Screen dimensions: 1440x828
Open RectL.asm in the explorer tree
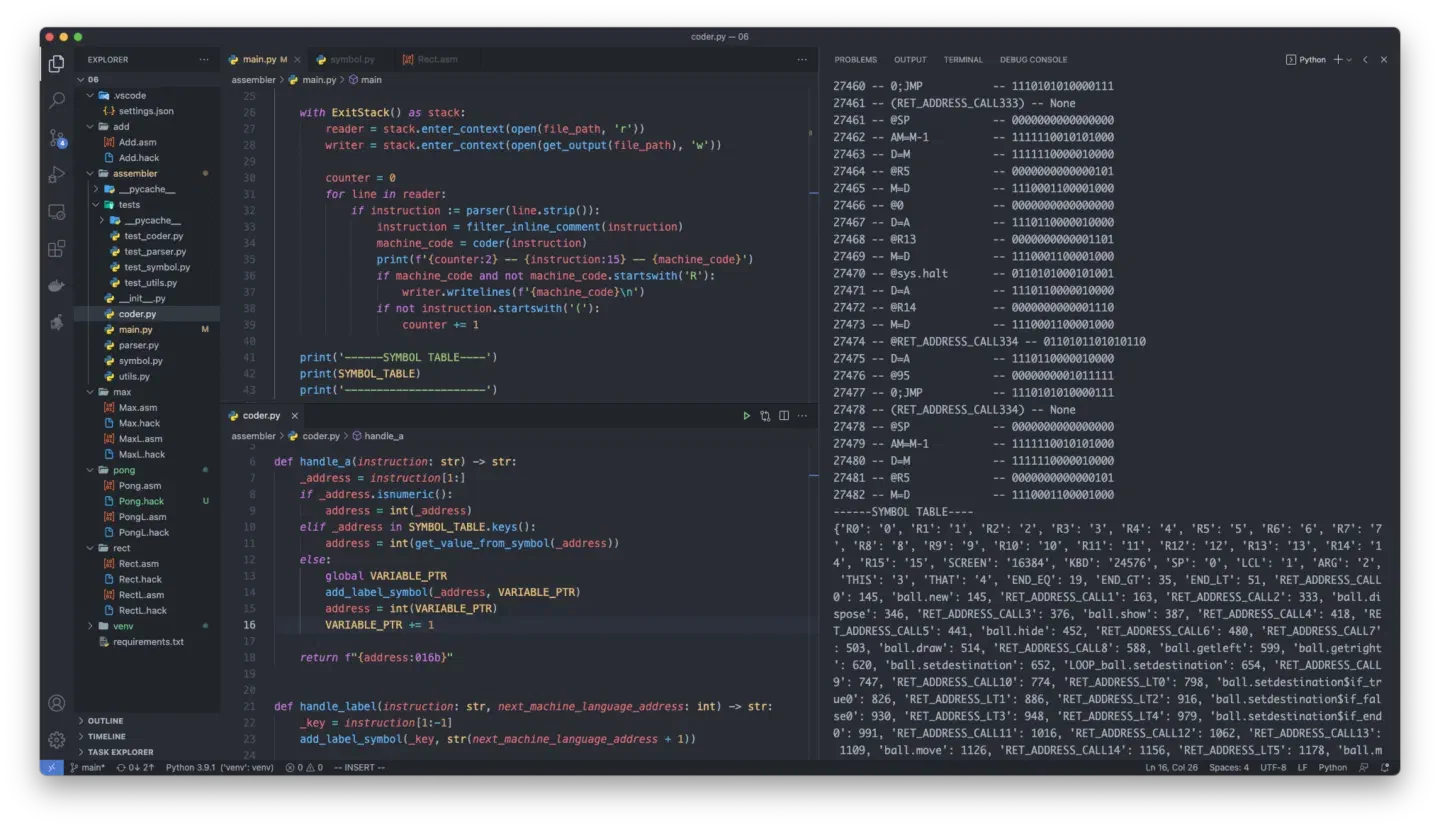point(141,595)
